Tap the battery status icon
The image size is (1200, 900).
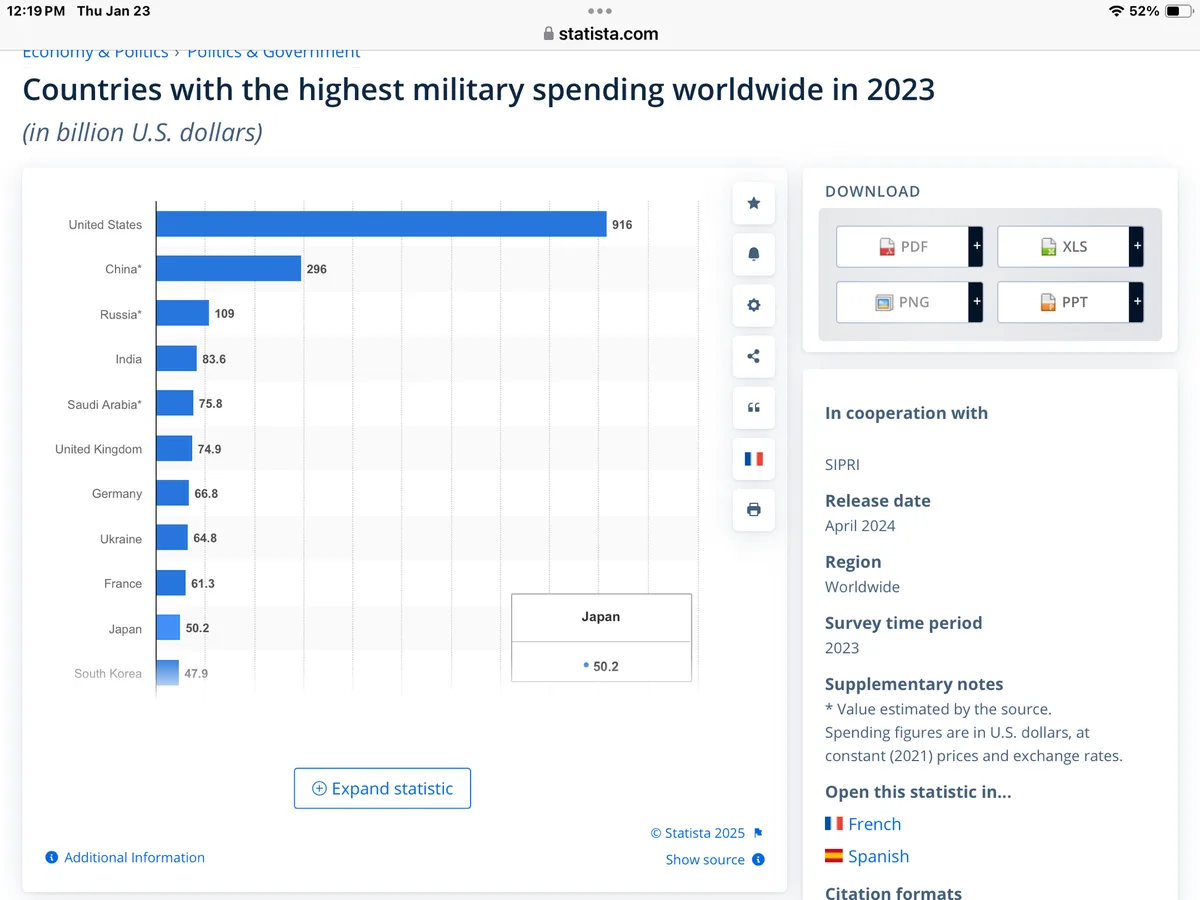coord(1179,11)
